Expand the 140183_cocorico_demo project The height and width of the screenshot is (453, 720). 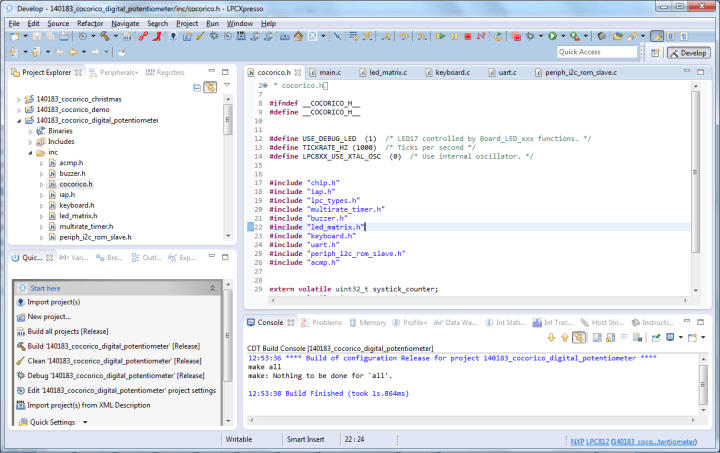(19, 110)
